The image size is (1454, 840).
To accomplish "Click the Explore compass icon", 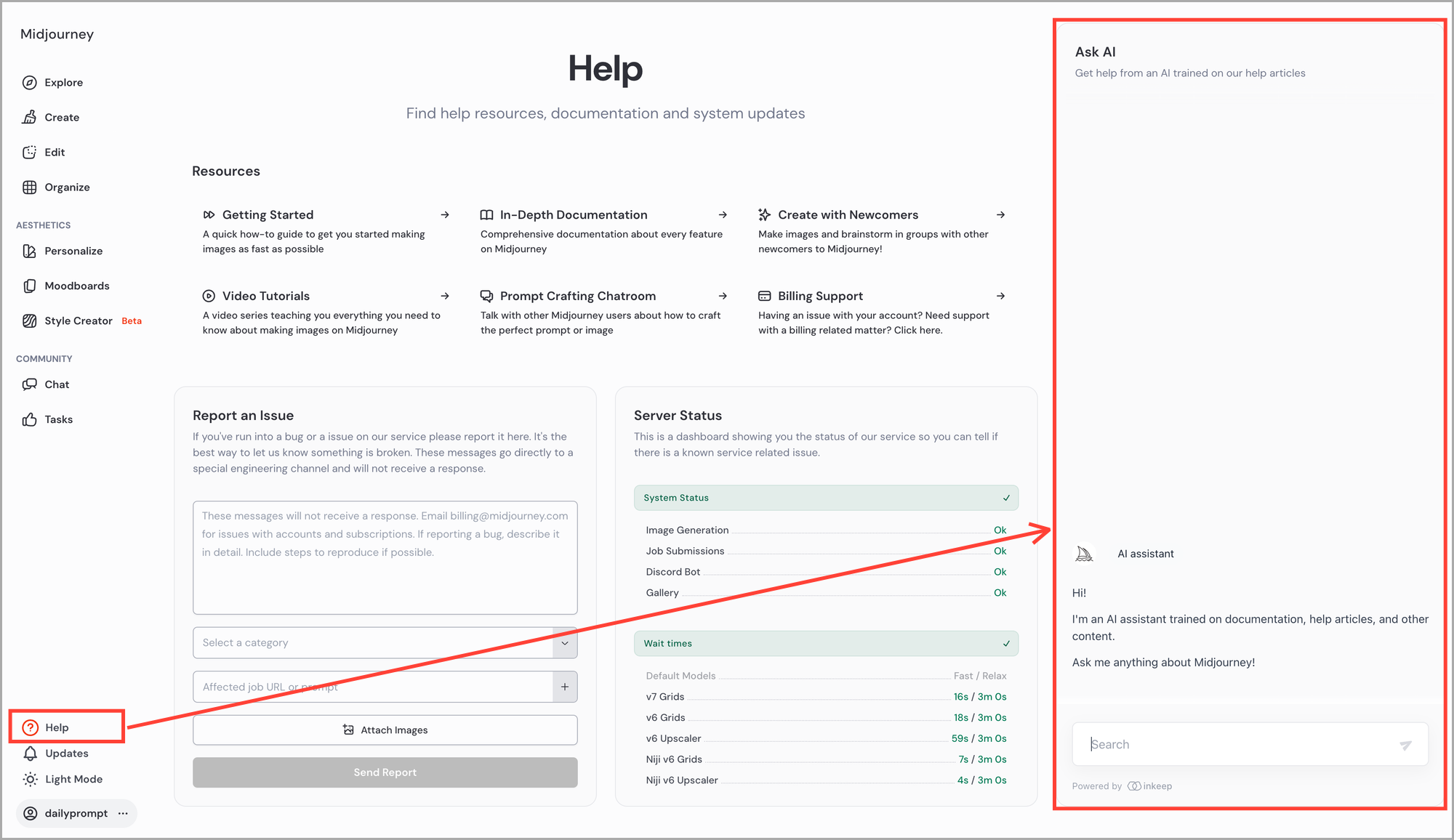I will pos(30,83).
